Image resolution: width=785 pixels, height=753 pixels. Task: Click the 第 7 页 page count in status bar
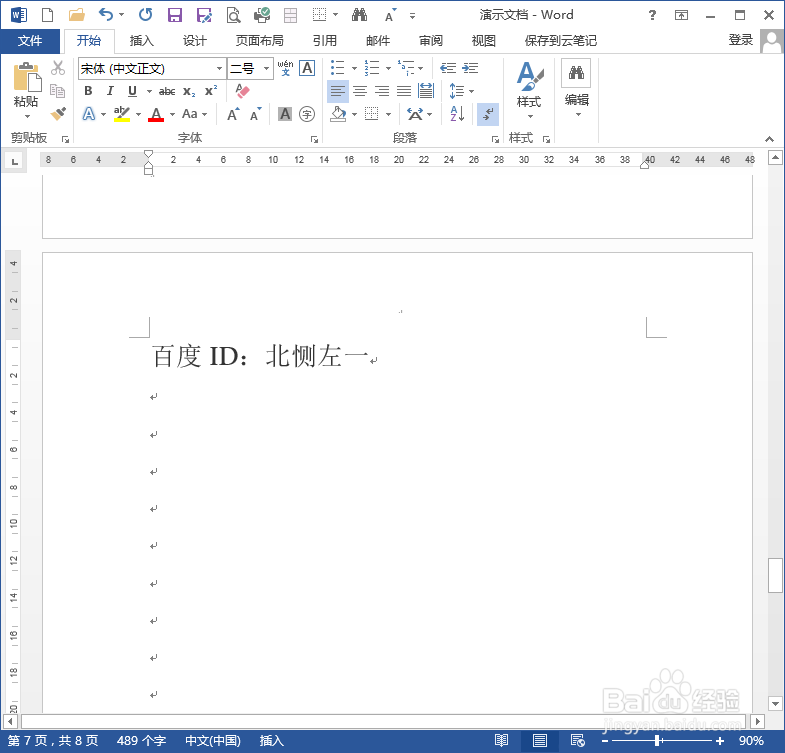53,740
